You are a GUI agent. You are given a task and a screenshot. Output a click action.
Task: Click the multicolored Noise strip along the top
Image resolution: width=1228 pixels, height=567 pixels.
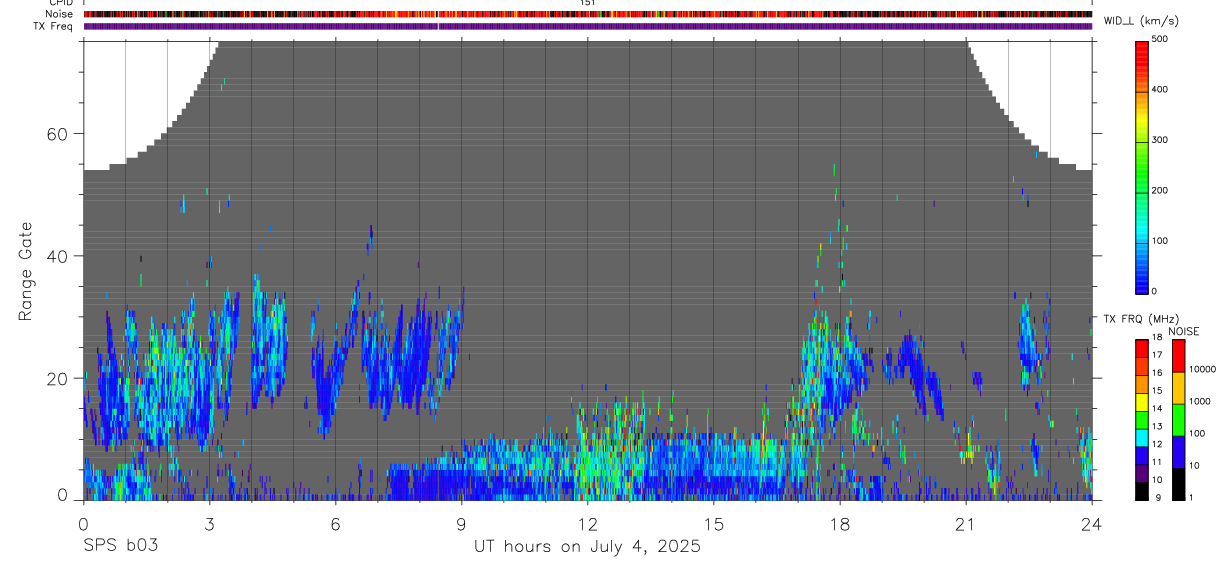[x=588, y=14]
